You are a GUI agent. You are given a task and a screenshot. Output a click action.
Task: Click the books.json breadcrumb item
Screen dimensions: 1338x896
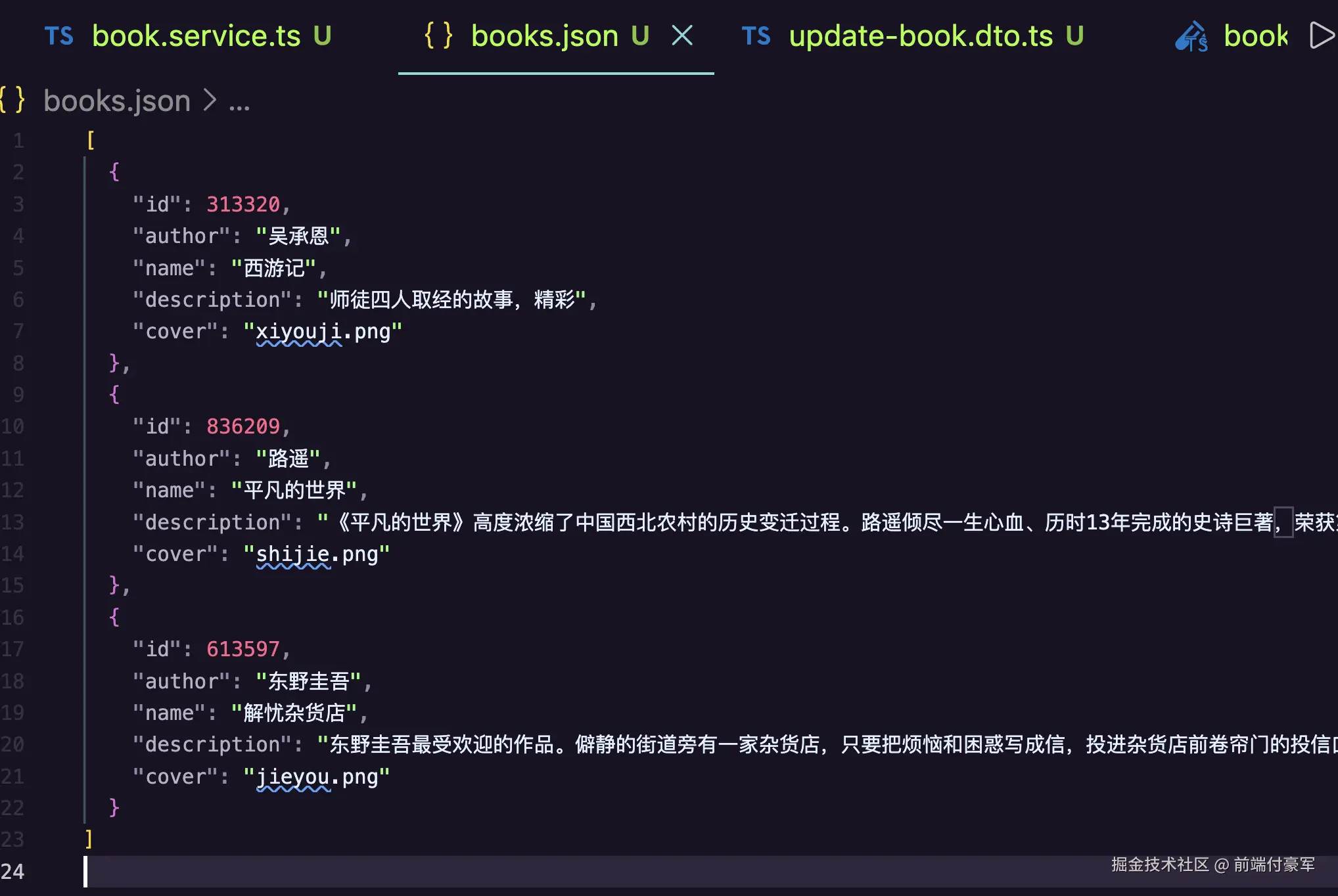pos(117,101)
